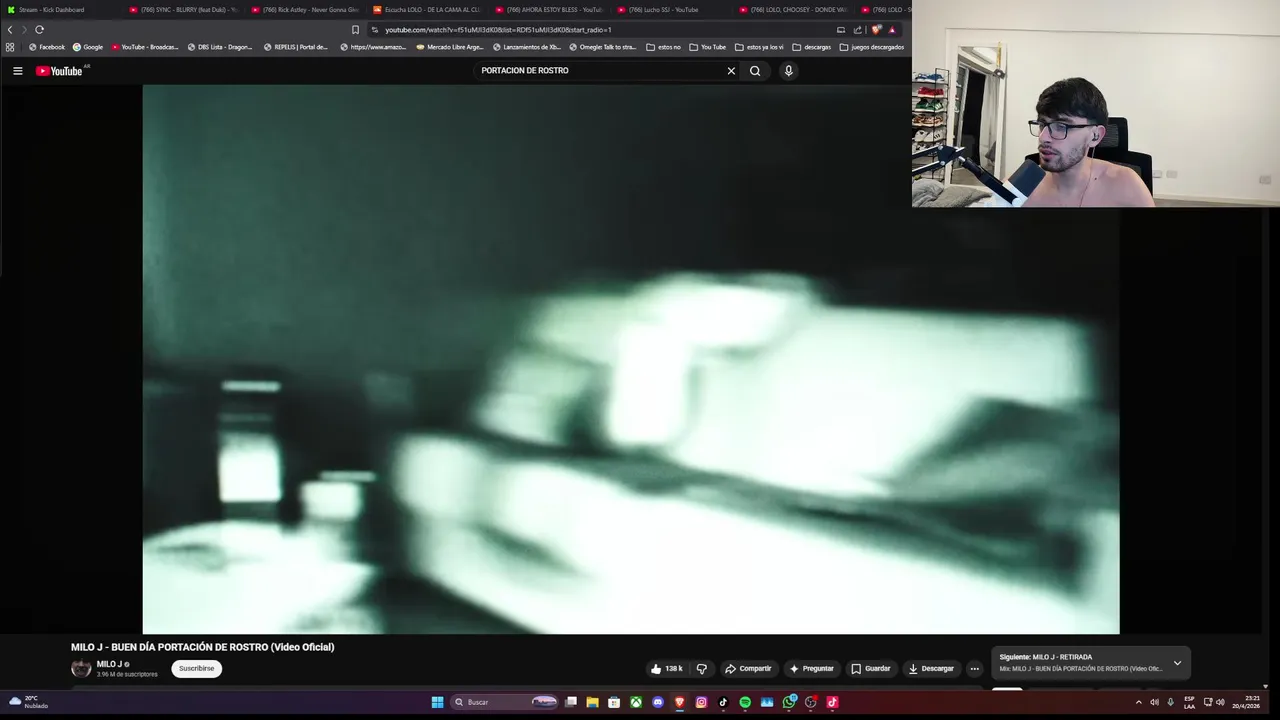Open browser apps grid in bookmarks bar

[x=10, y=47]
